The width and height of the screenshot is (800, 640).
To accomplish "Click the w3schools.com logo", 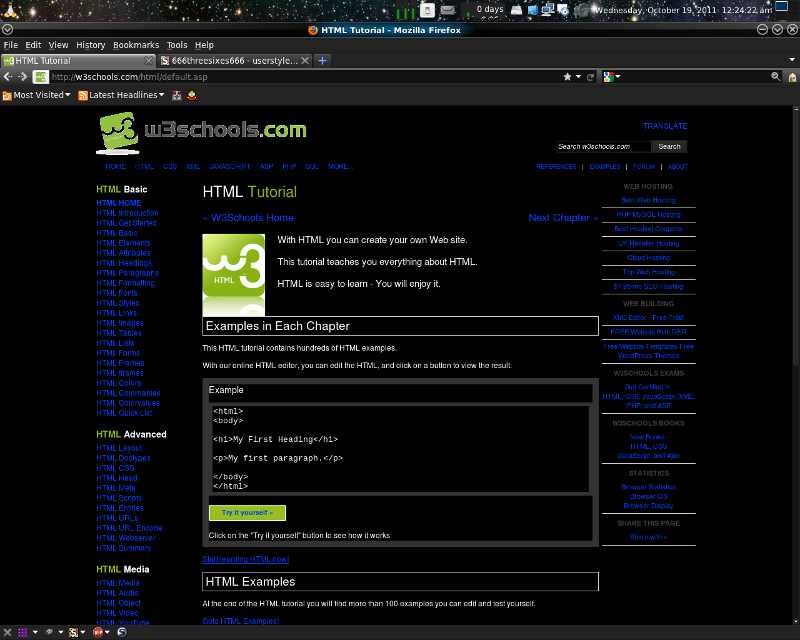I will [202, 133].
